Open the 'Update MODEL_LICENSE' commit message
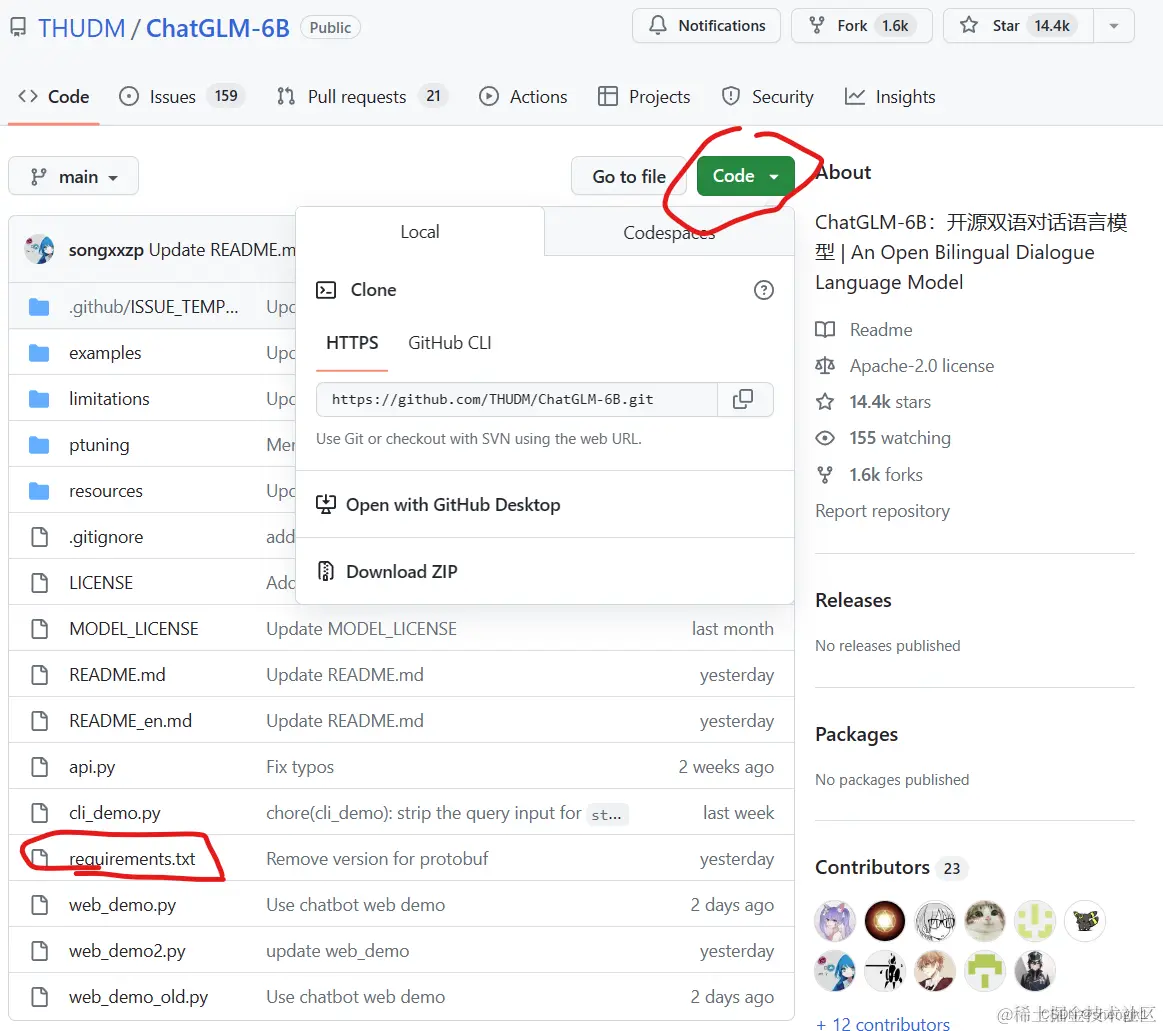Viewport: 1163px width, 1031px height. 361,629
